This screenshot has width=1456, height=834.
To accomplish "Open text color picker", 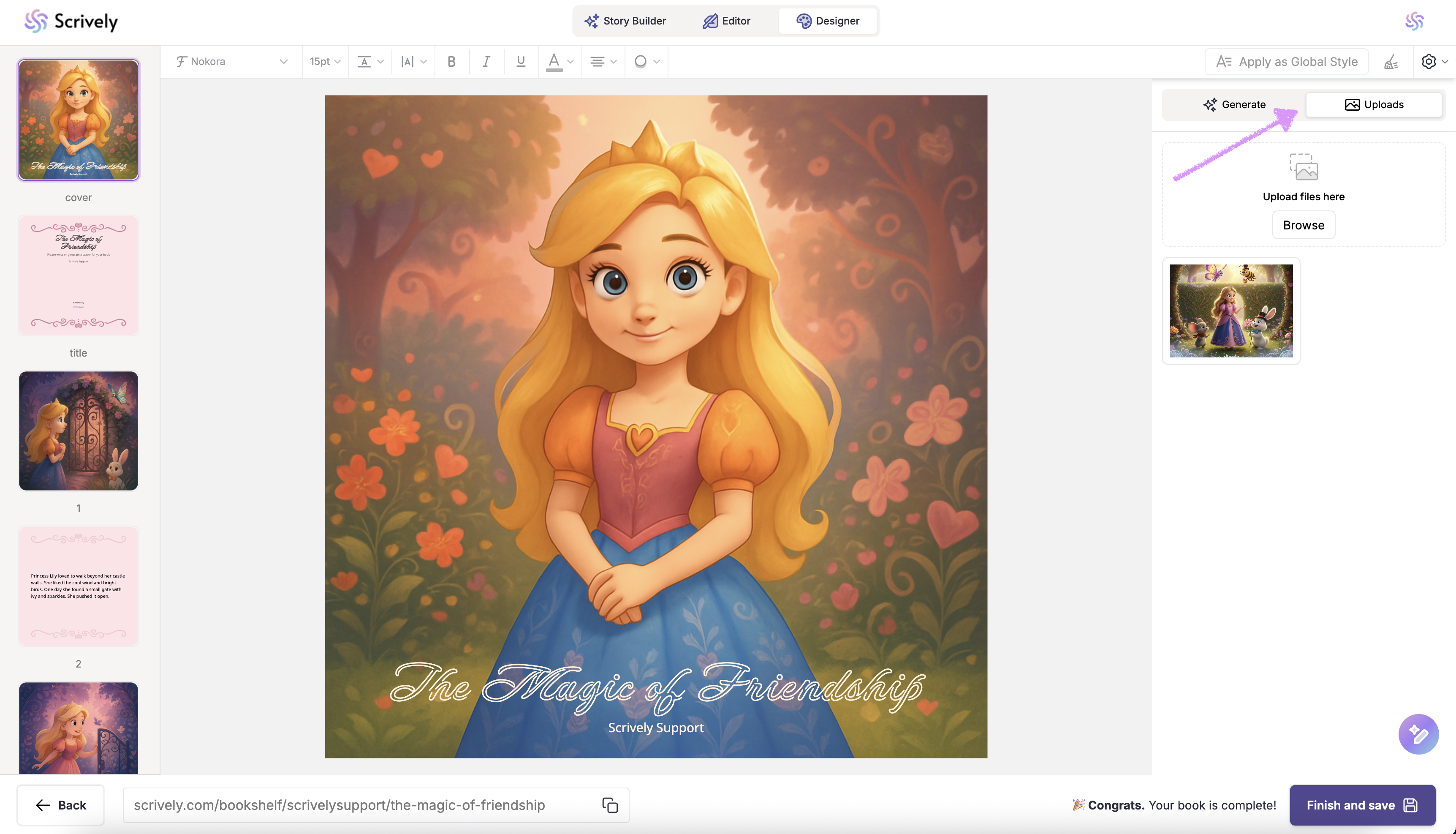I will [x=559, y=61].
